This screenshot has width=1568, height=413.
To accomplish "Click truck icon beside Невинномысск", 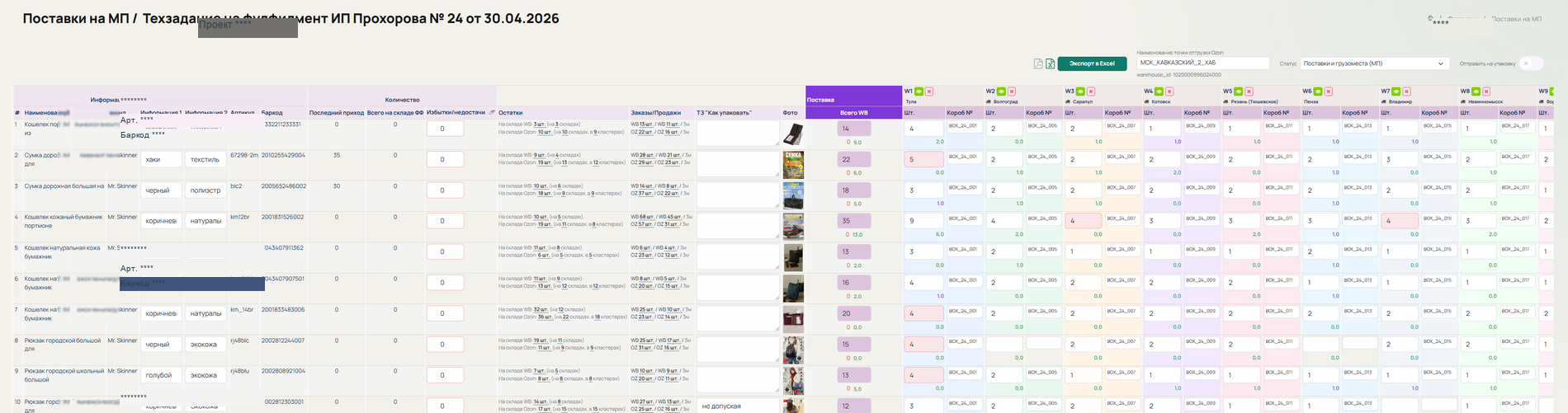I will coord(1463,102).
